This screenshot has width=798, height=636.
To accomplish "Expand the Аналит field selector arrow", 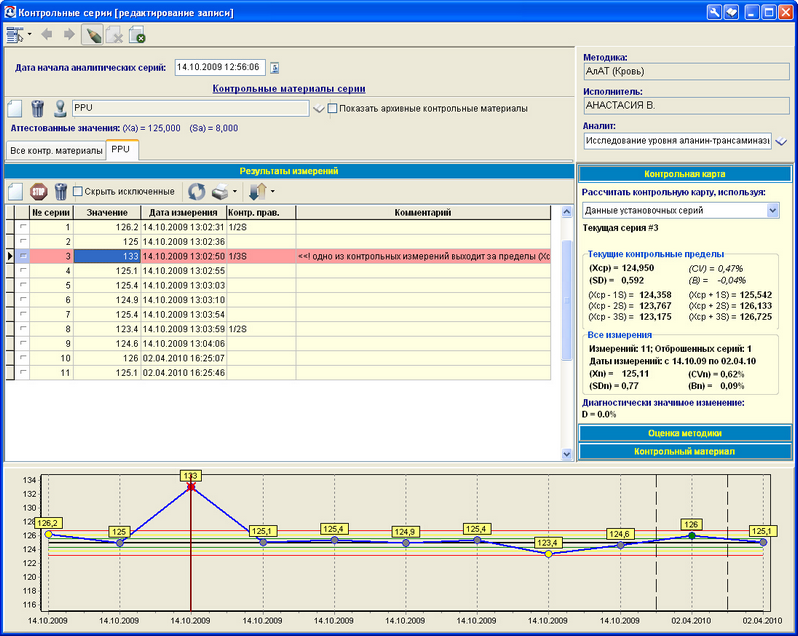I will pos(781,142).
